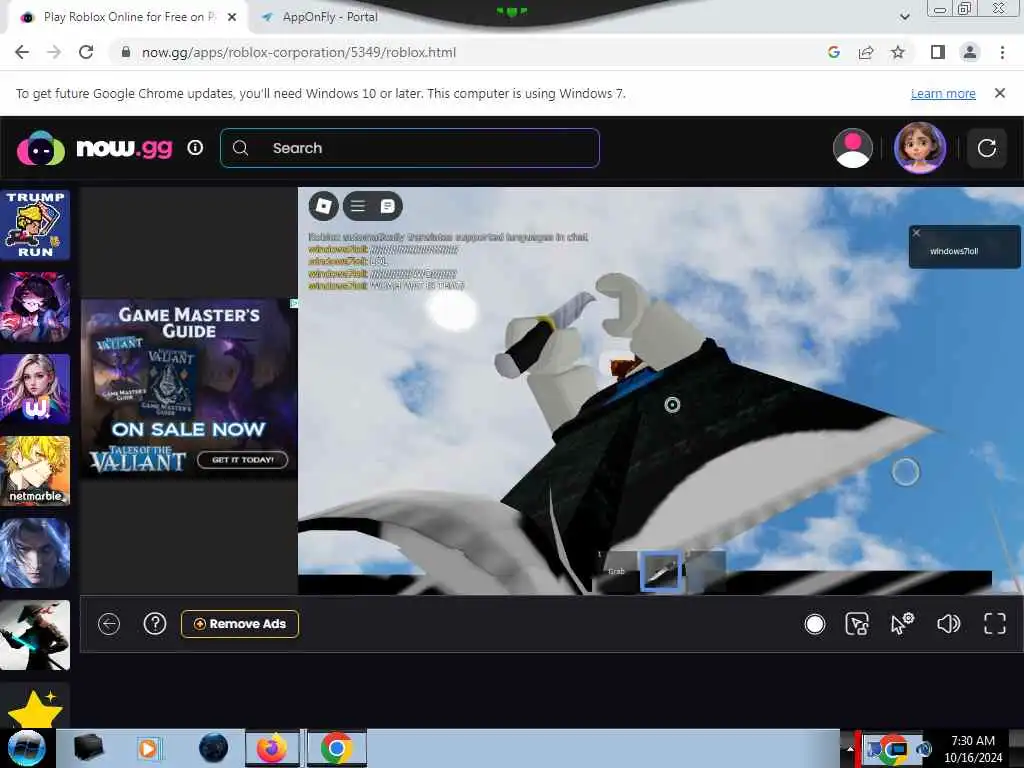1024x768 pixels.
Task: Open the Windows Start orb
Action: 27,748
